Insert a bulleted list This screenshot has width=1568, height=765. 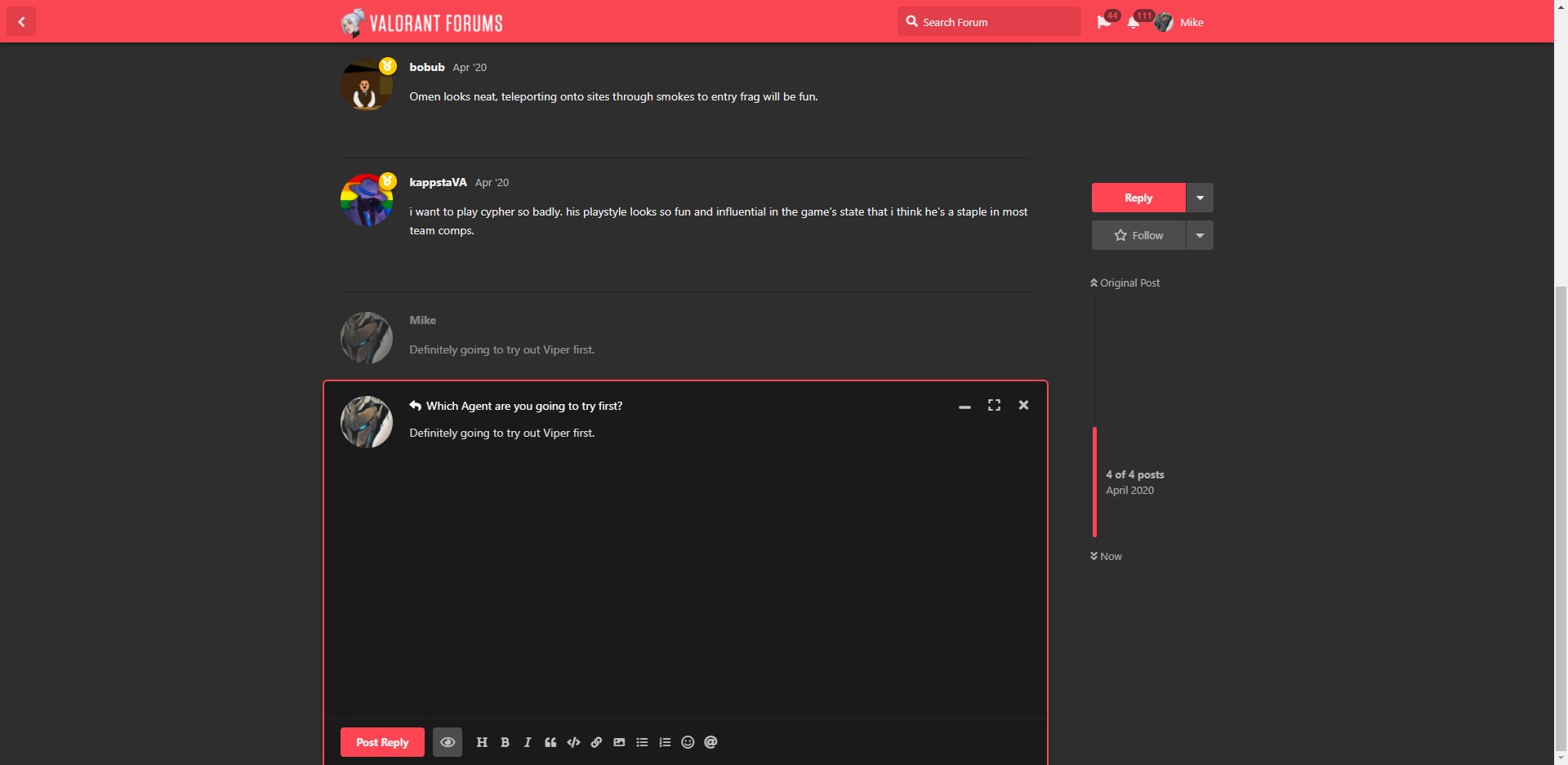642,742
